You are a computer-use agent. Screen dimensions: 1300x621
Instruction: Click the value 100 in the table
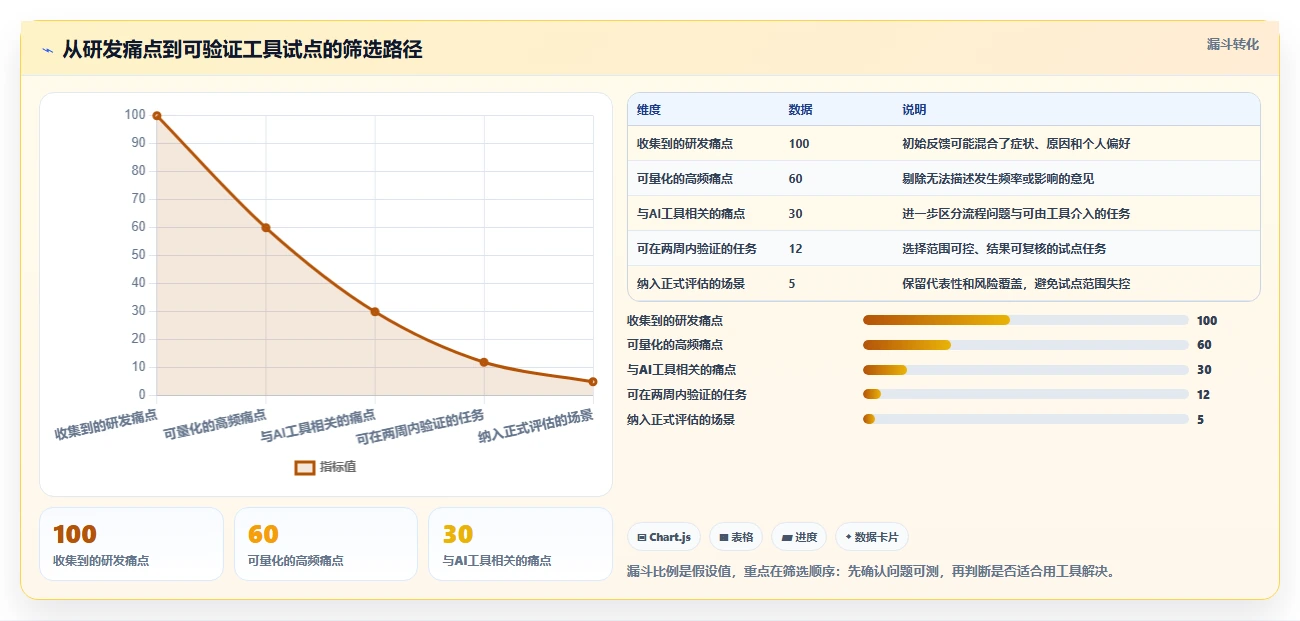click(799, 144)
